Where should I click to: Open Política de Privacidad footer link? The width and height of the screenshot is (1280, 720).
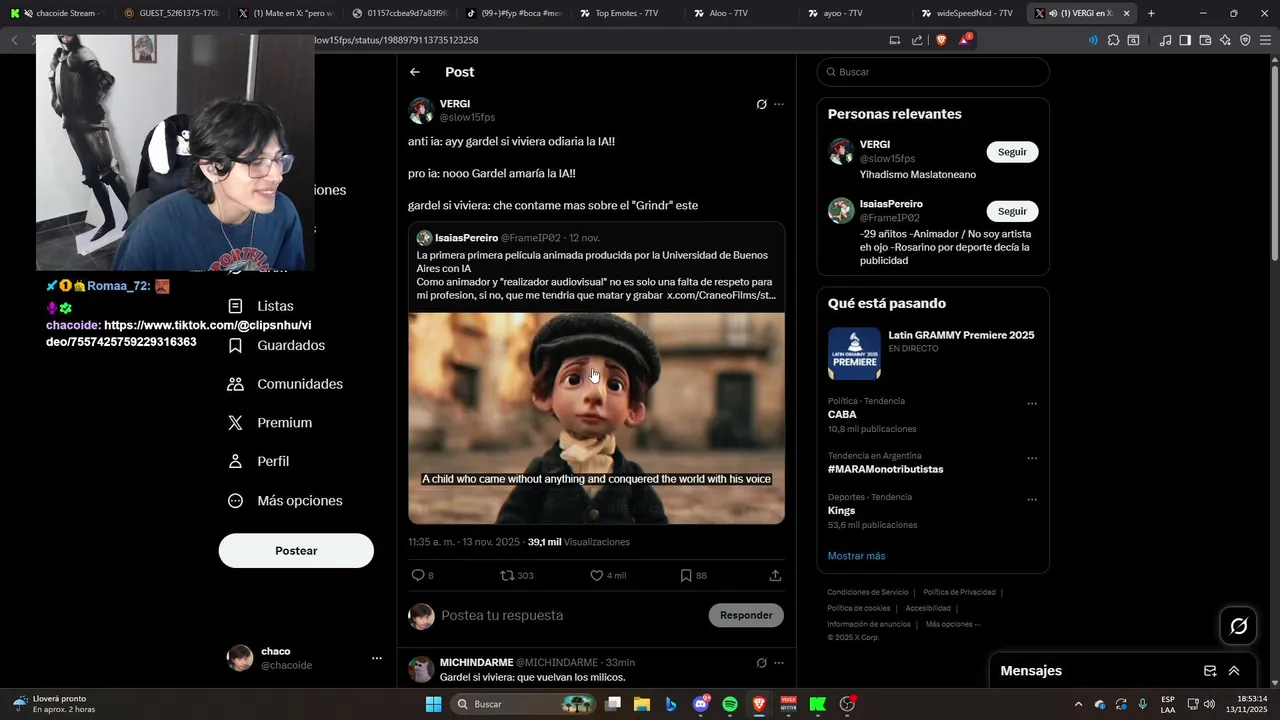[959, 592]
